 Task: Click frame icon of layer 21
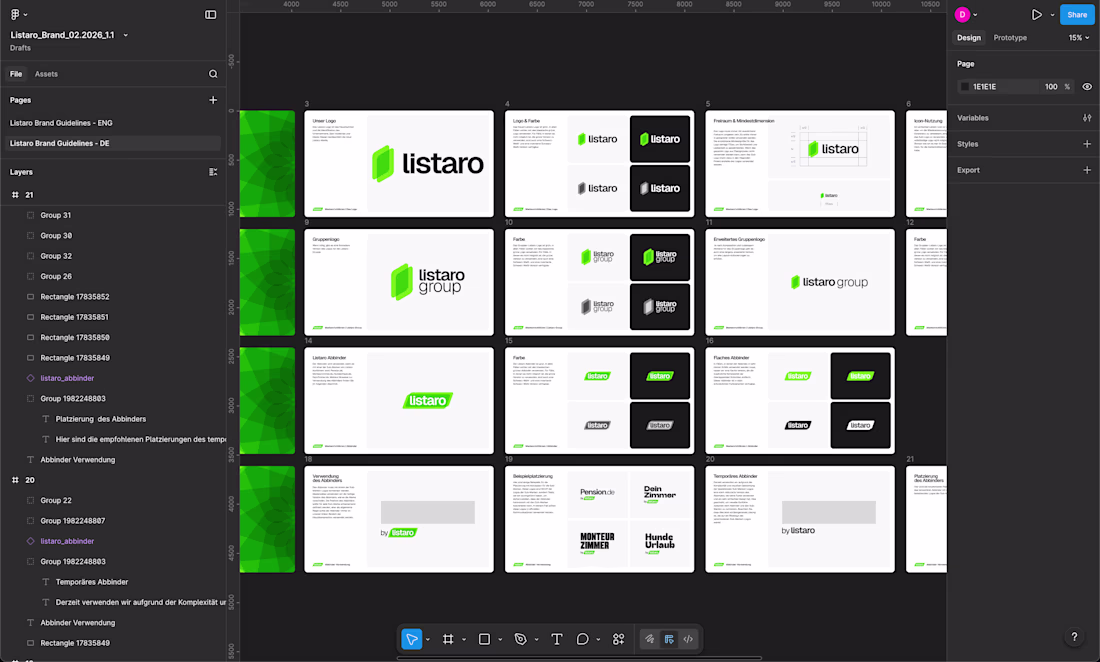[x=15, y=195]
